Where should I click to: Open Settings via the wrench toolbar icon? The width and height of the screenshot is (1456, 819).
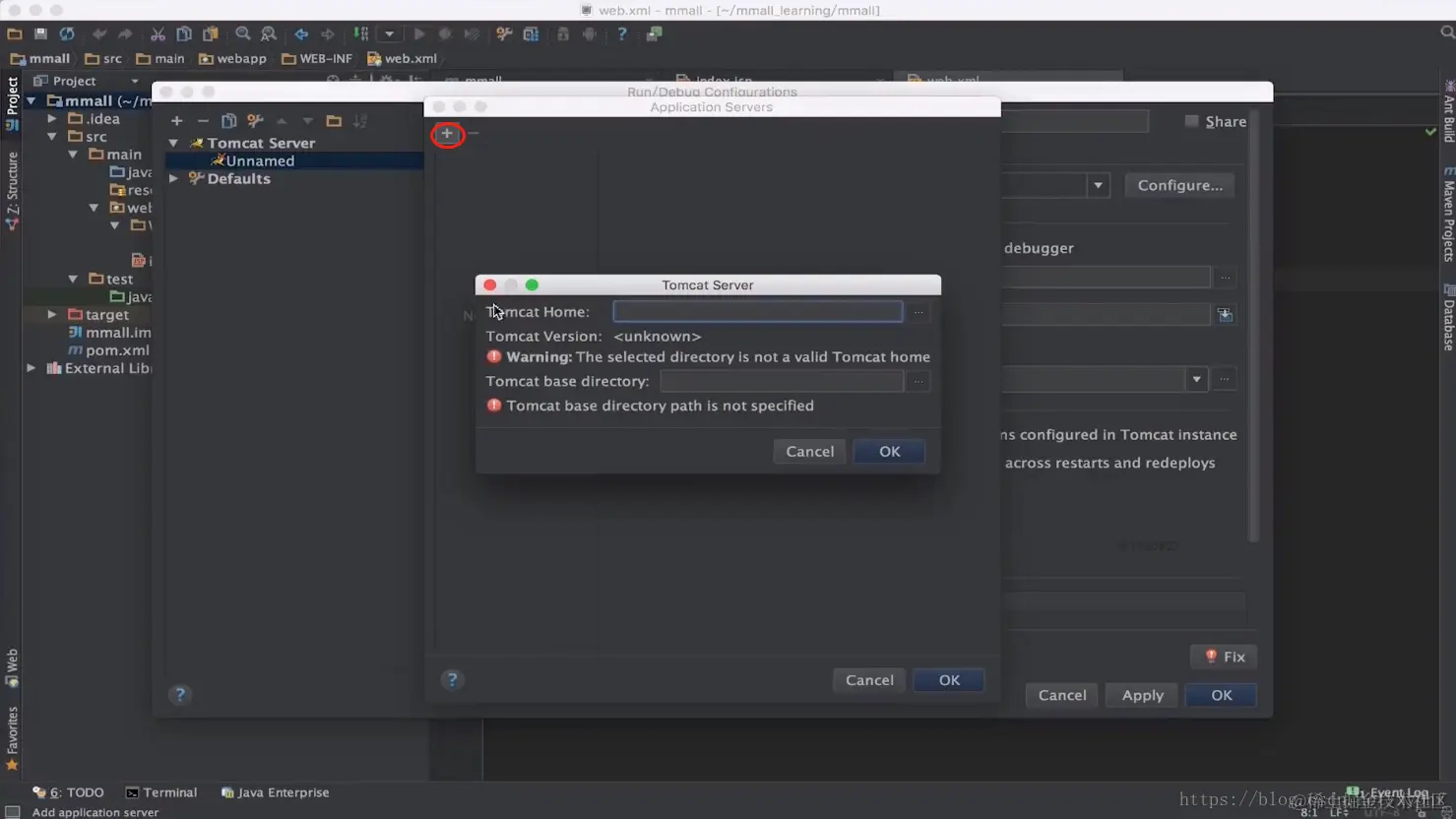click(x=504, y=34)
